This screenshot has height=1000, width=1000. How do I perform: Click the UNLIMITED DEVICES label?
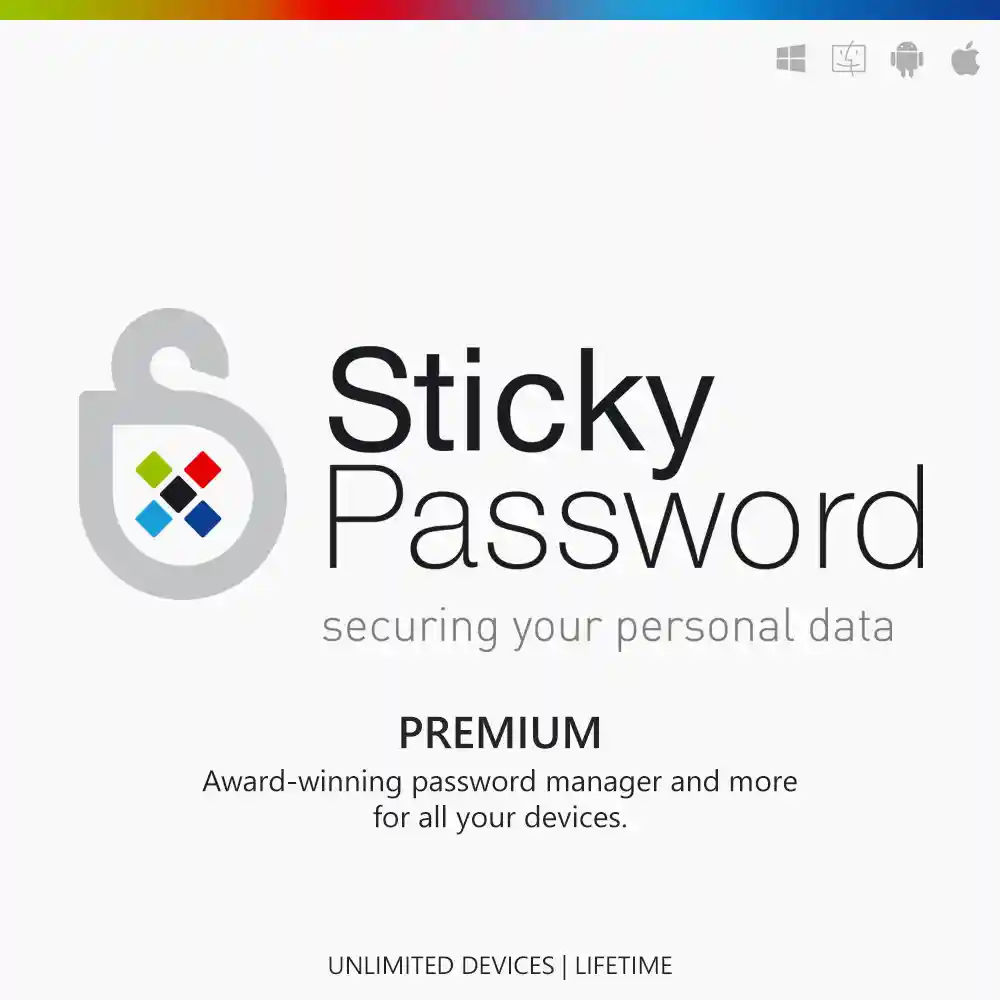pos(441,966)
